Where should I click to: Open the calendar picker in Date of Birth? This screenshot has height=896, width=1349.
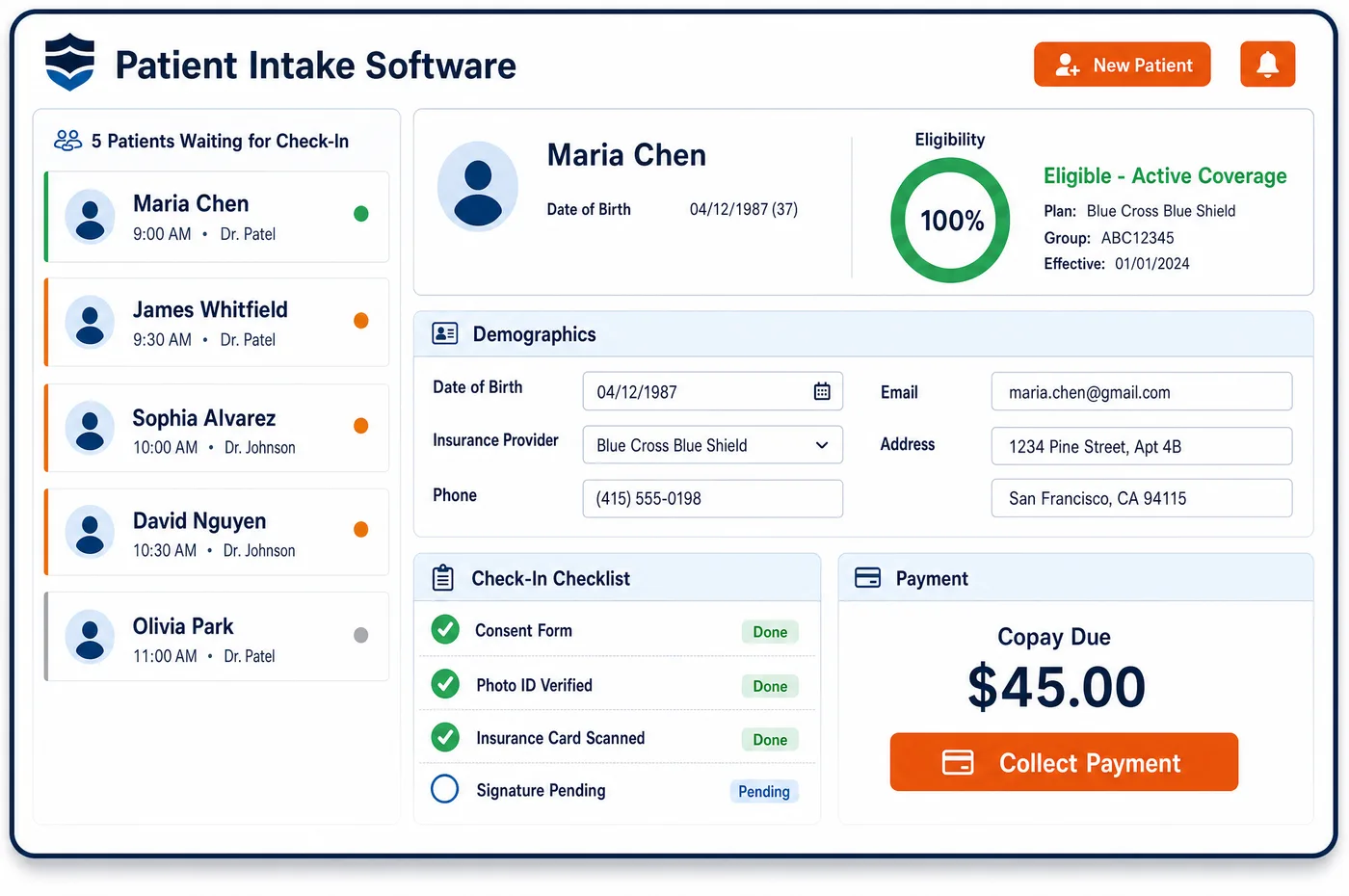click(x=822, y=391)
